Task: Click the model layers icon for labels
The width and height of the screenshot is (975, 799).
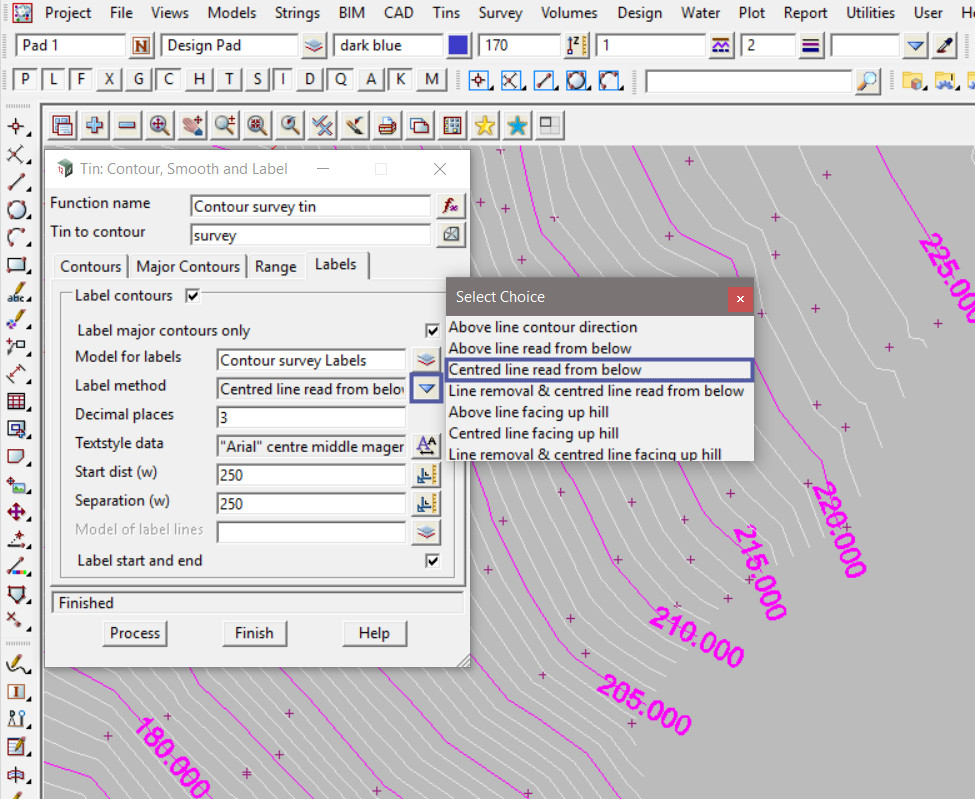Action: tap(427, 360)
